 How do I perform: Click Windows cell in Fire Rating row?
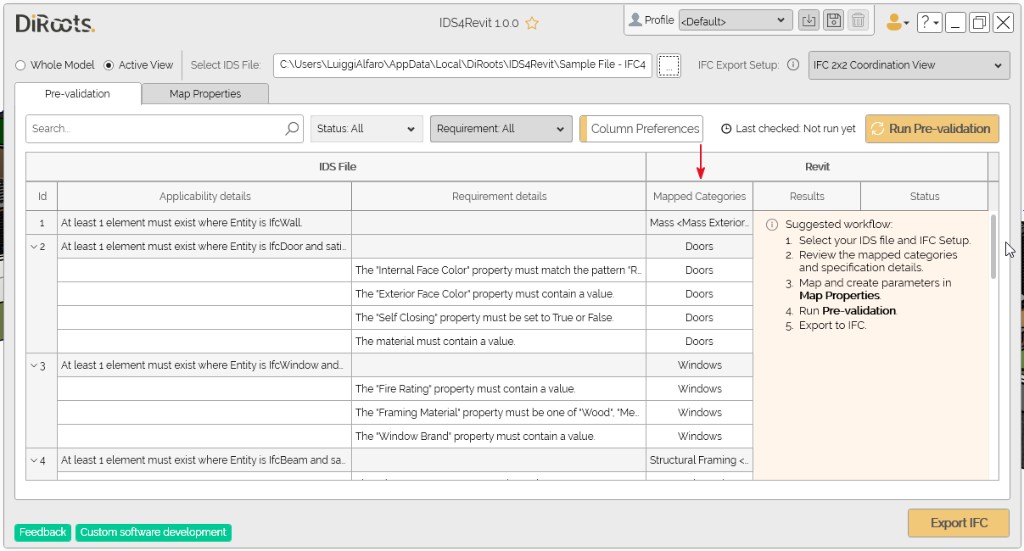pos(699,388)
